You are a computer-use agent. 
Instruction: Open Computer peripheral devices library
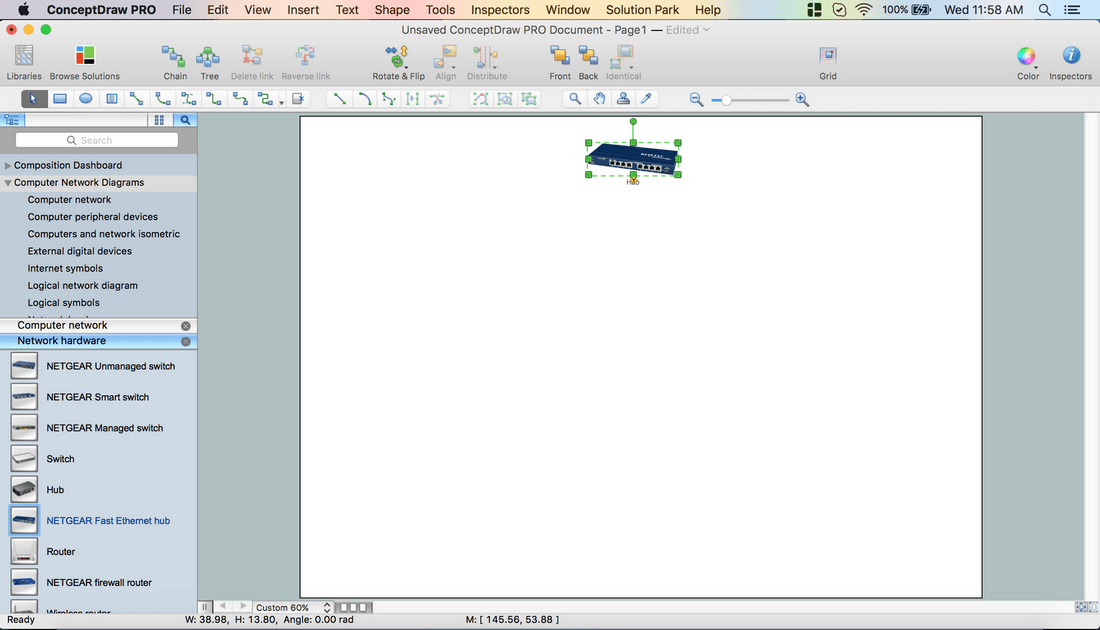93,217
